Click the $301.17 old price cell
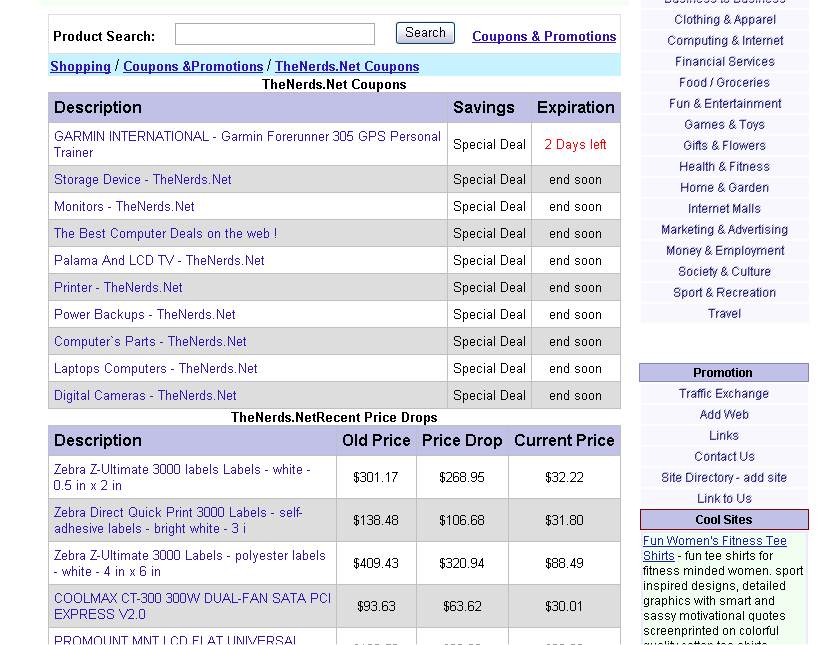 [x=376, y=478]
